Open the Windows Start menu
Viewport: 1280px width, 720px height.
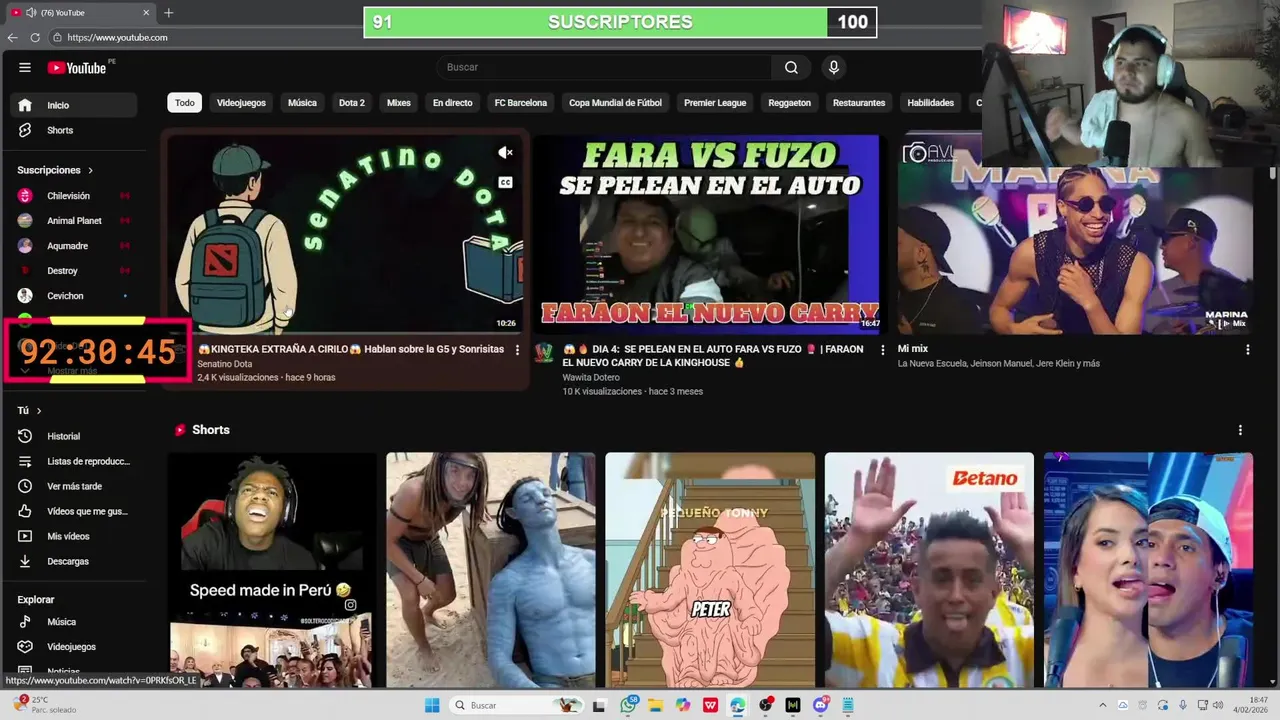(x=432, y=705)
